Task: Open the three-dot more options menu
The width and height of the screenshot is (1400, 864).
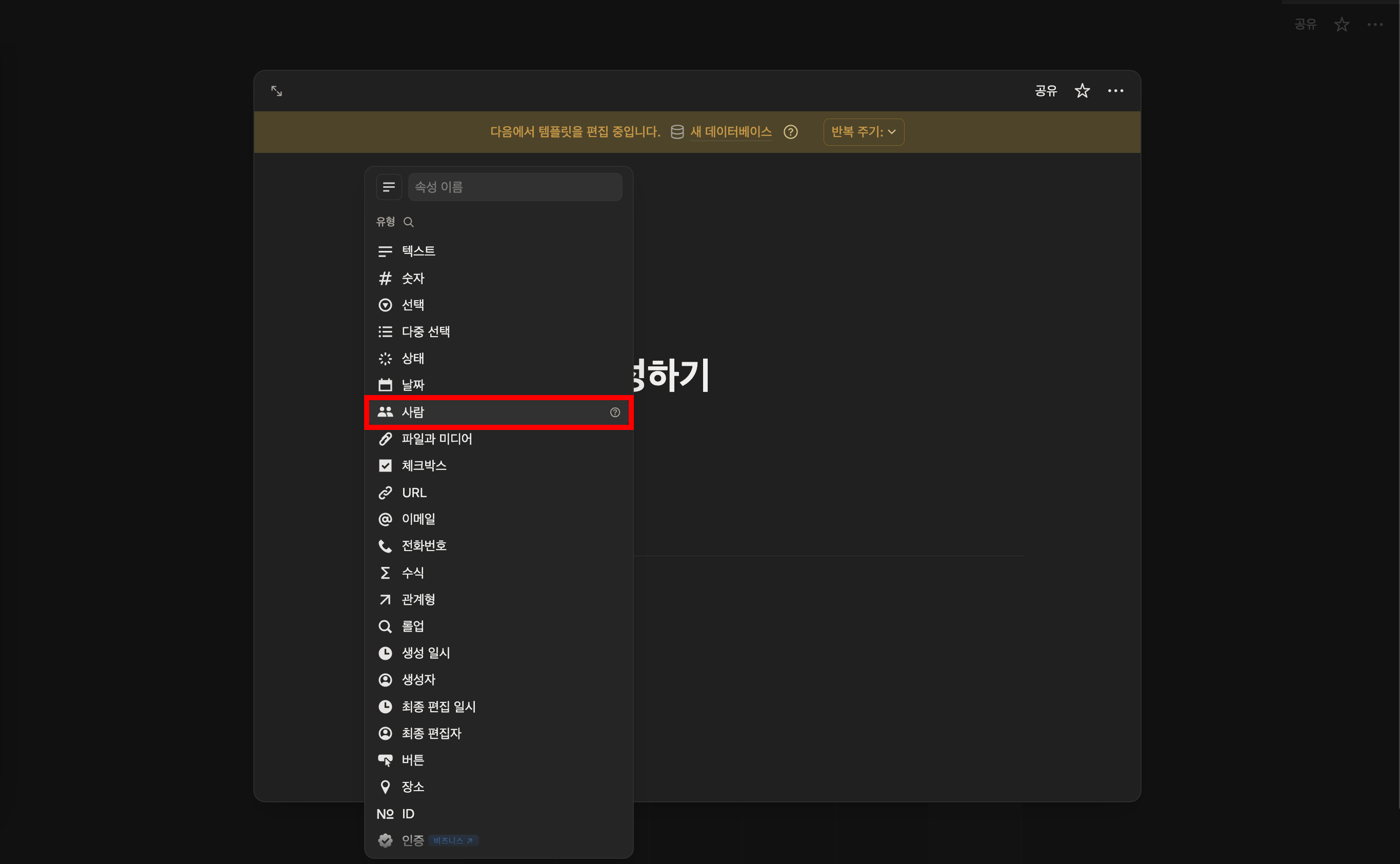Action: [1115, 91]
